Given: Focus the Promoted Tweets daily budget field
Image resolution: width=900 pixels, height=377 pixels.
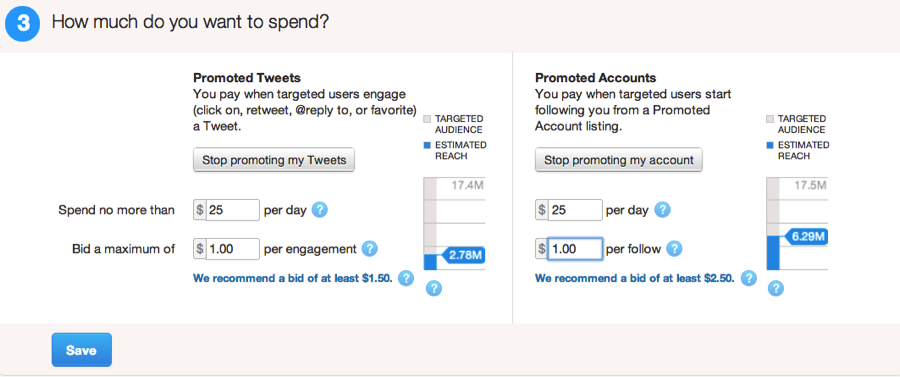Looking at the screenshot, I should coord(232,210).
